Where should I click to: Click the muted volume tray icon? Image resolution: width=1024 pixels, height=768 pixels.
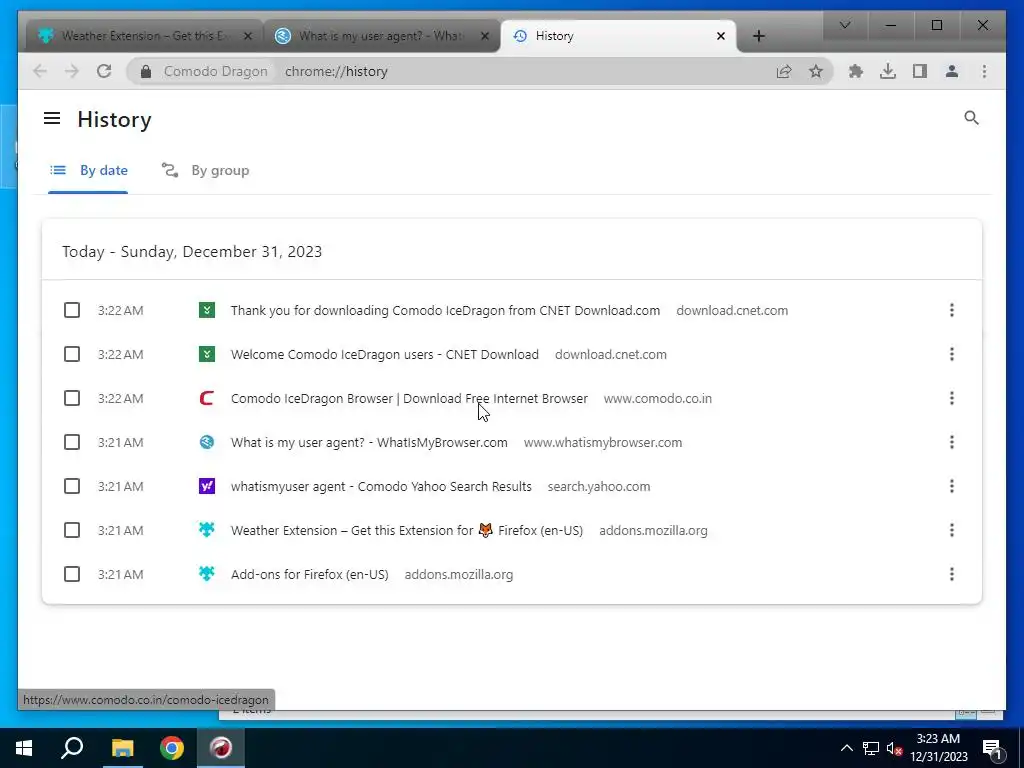[x=894, y=748]
